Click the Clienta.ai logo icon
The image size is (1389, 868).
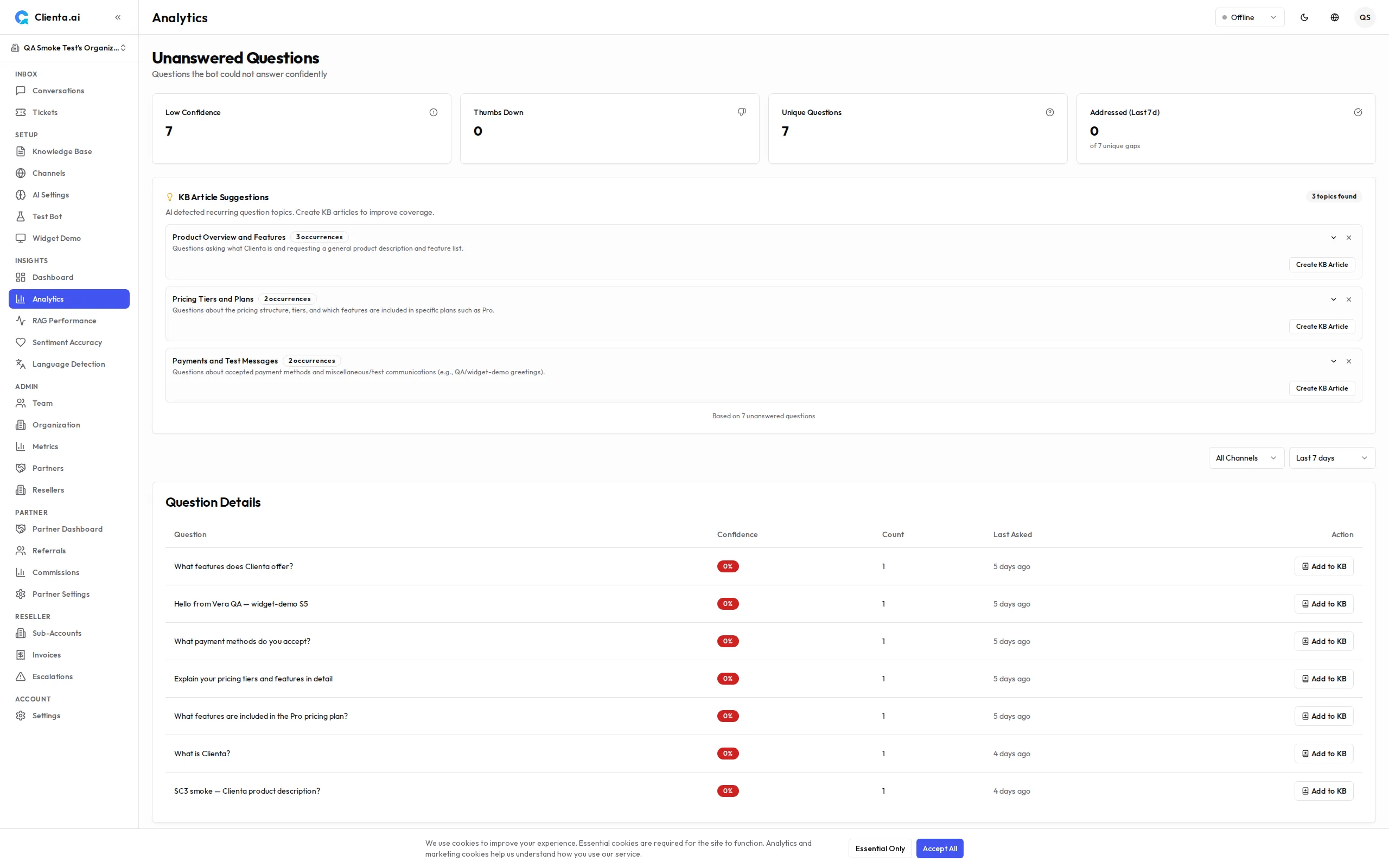(x=22, y=17)
